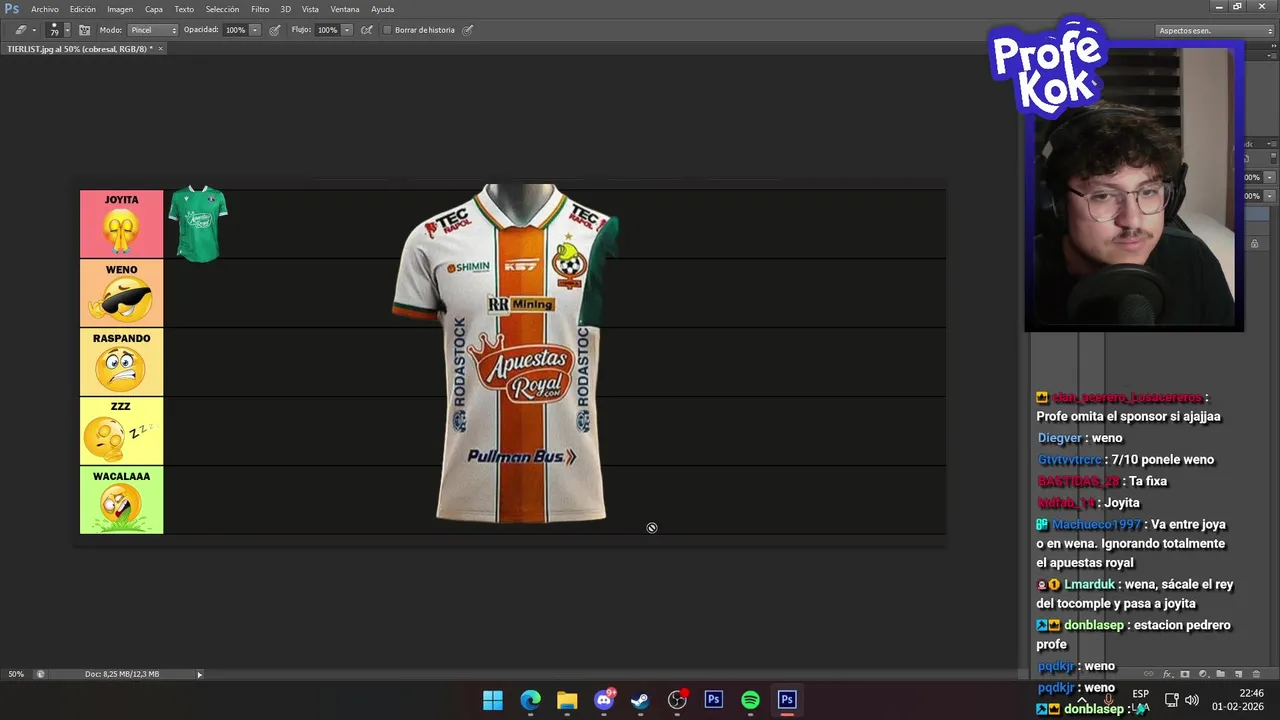Image resolution: width=1280 pixels, height=720 pixels.
Task: Open Steam from taskbar
Action: [x=640, y=700]
